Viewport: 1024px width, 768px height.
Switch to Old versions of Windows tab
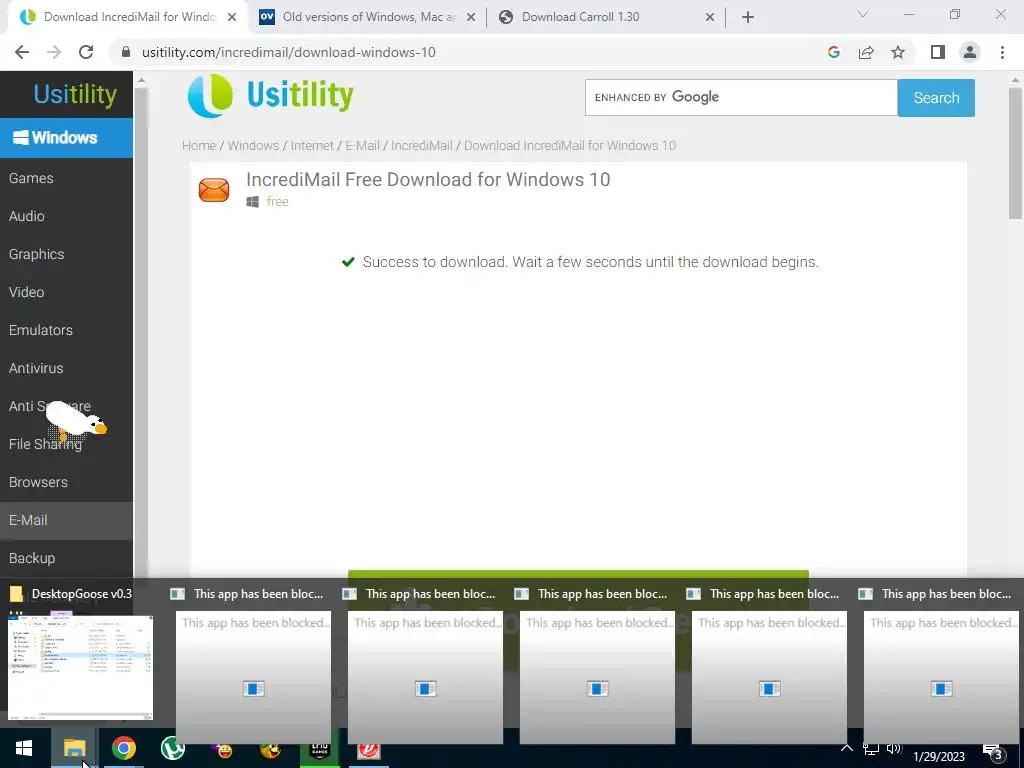(x=368, y=17)
